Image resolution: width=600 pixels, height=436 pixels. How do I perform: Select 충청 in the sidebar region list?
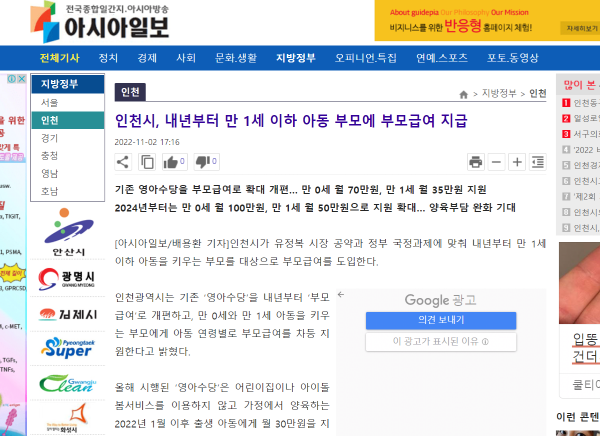pyautogui.click(x=68, y=155)
